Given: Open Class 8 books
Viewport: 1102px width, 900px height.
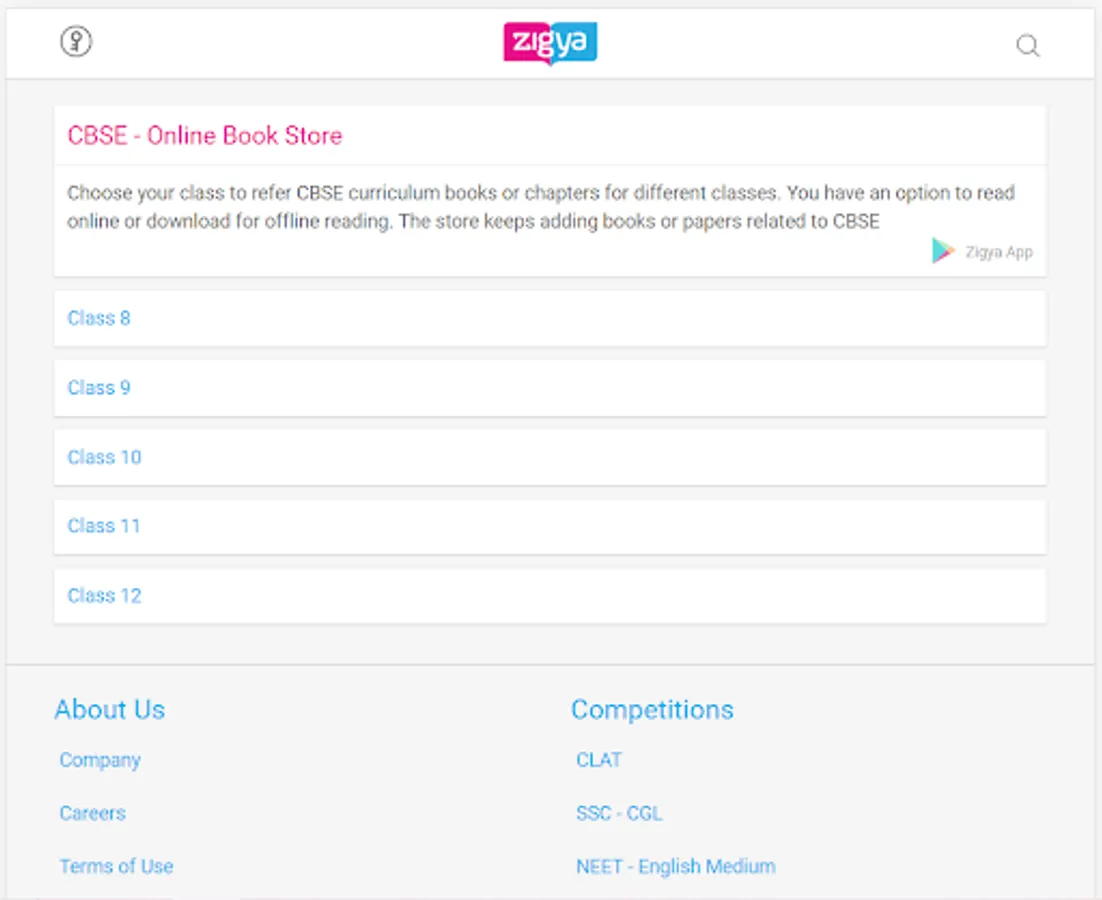Looking at the screenshot, I should click(550, 318).
